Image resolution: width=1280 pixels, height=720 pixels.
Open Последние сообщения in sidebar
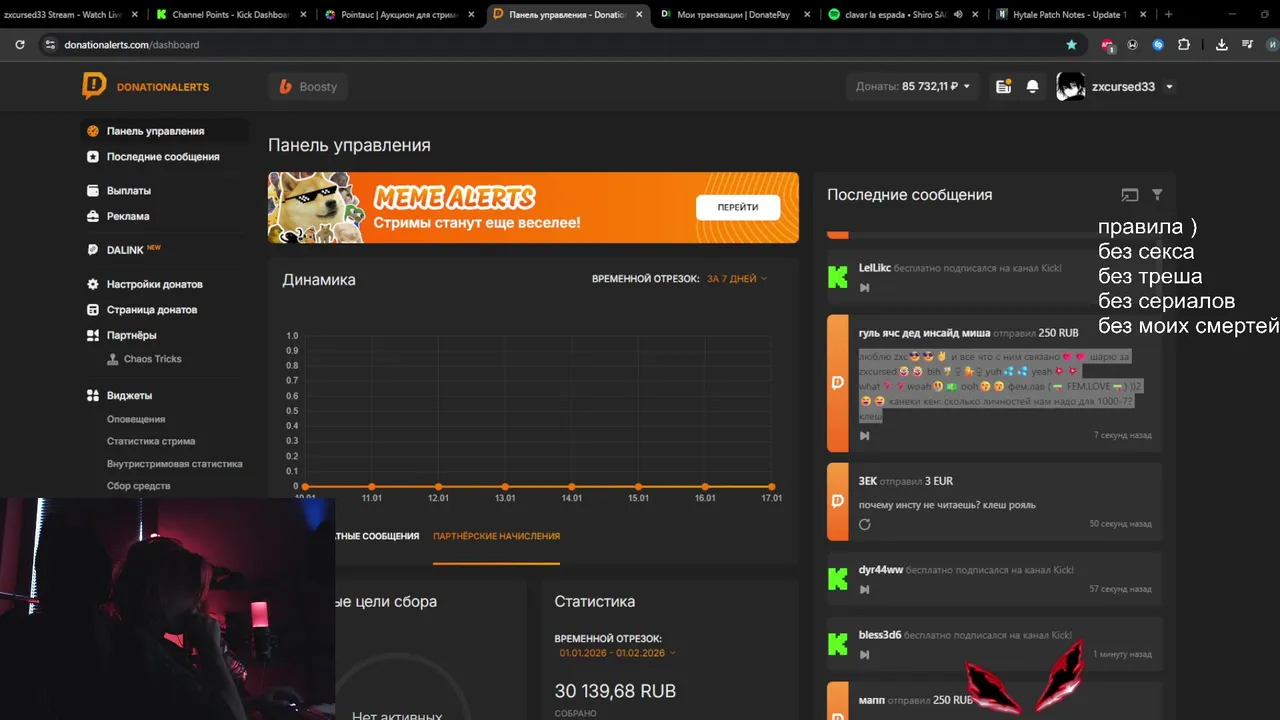165,157
